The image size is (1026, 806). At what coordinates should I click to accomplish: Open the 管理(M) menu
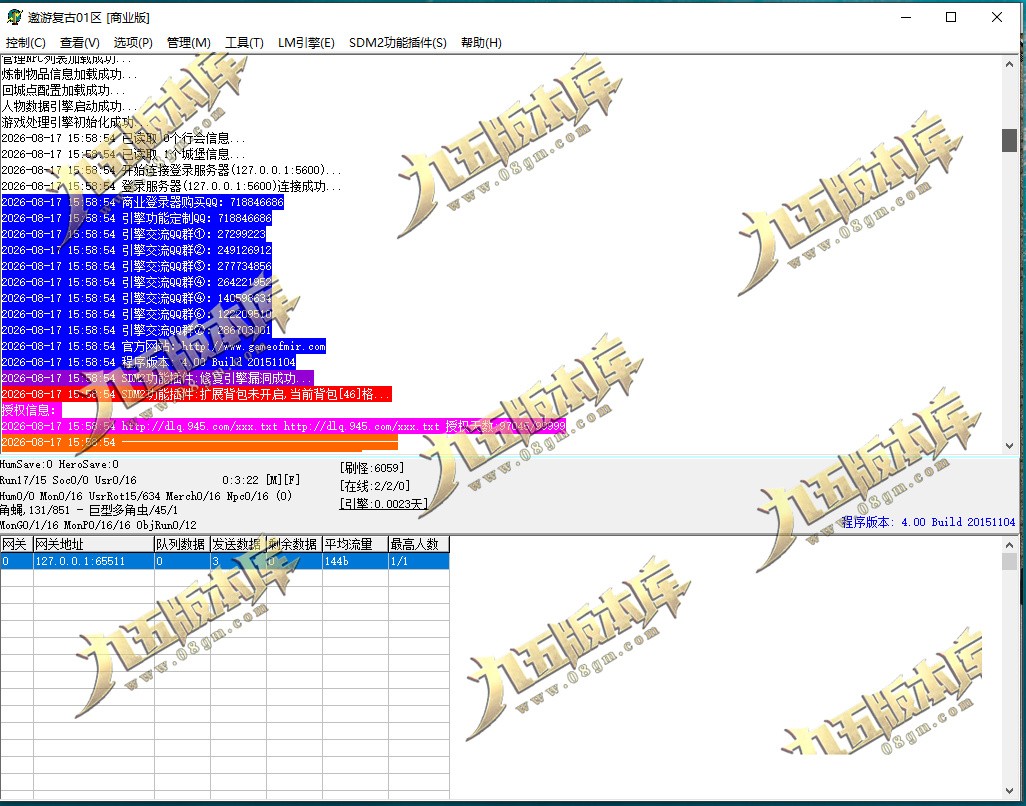[x=188, y=43]
